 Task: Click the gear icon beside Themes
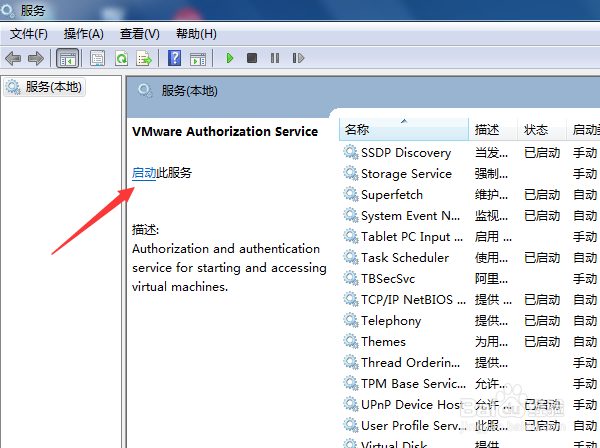point(350,341)
